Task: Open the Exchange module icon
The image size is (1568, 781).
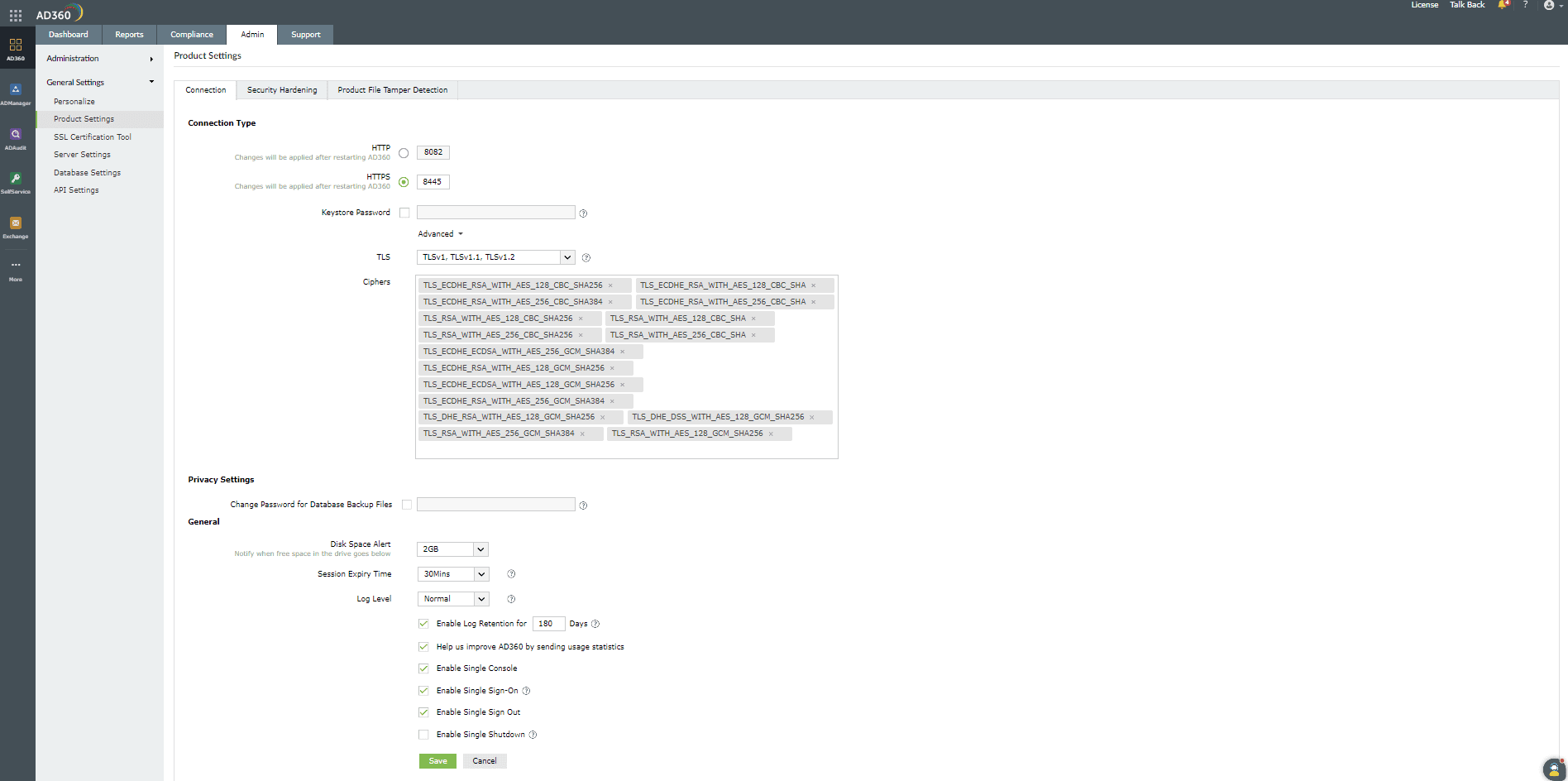Action: tap(16, 223)
